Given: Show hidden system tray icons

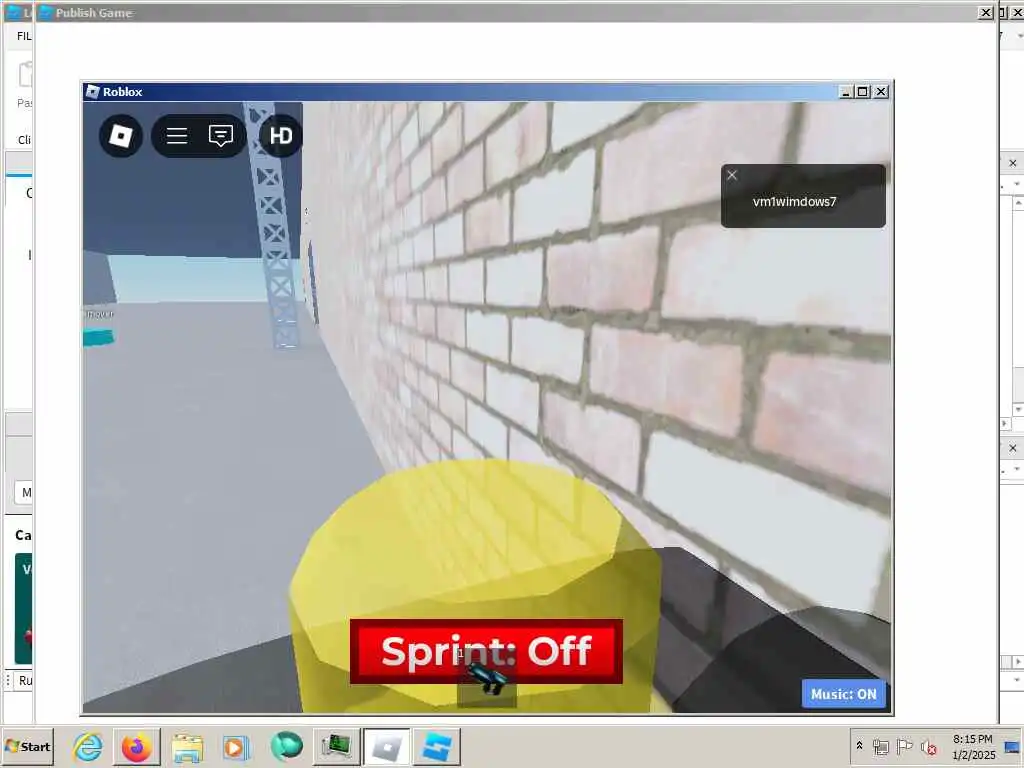Looking at the screenshot, I should (x=859, y=746).
